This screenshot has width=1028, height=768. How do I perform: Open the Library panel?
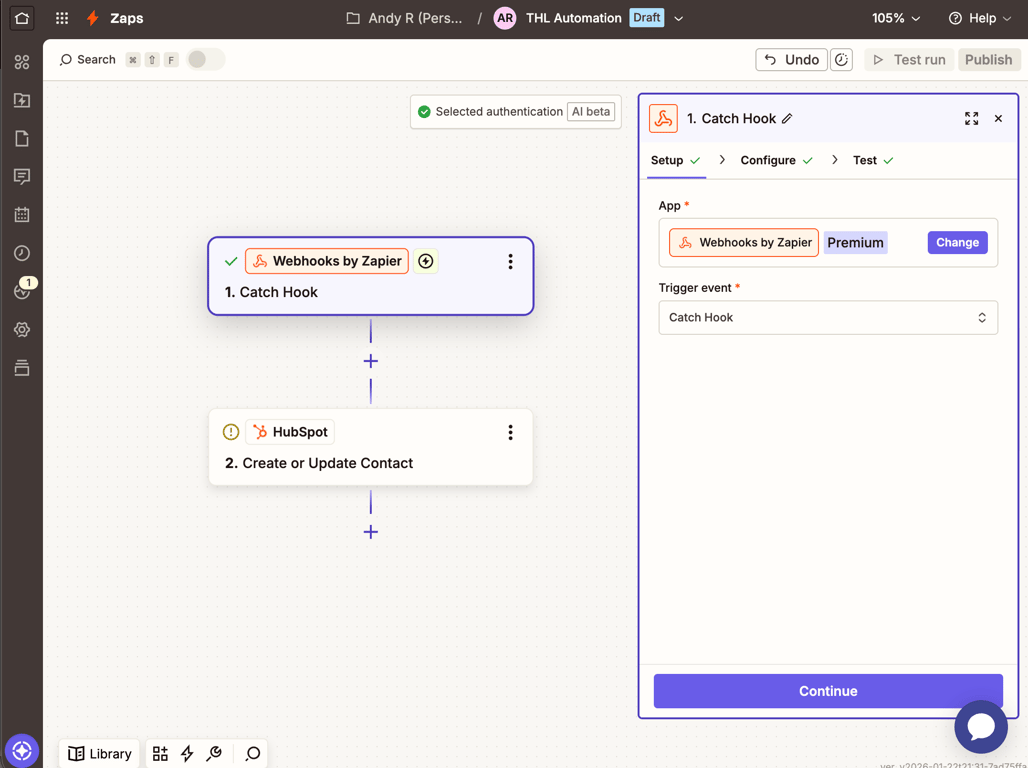[x=100, y=754]
